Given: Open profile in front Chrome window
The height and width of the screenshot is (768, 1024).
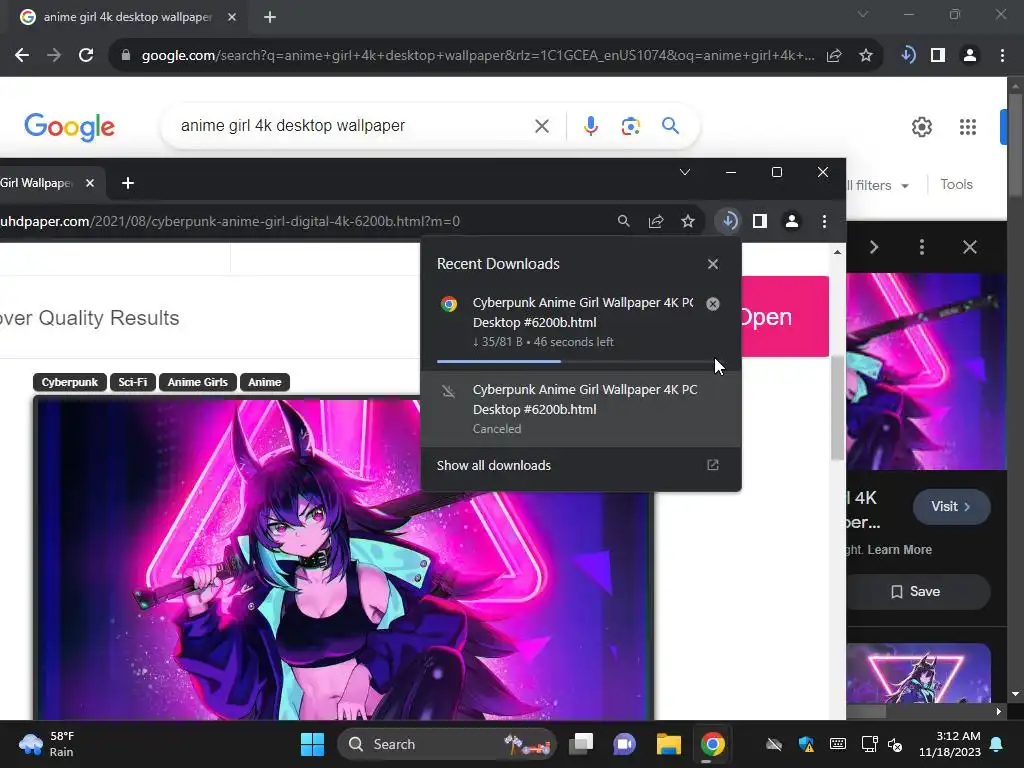Looking at the screenshot, I should coord(792,221).
